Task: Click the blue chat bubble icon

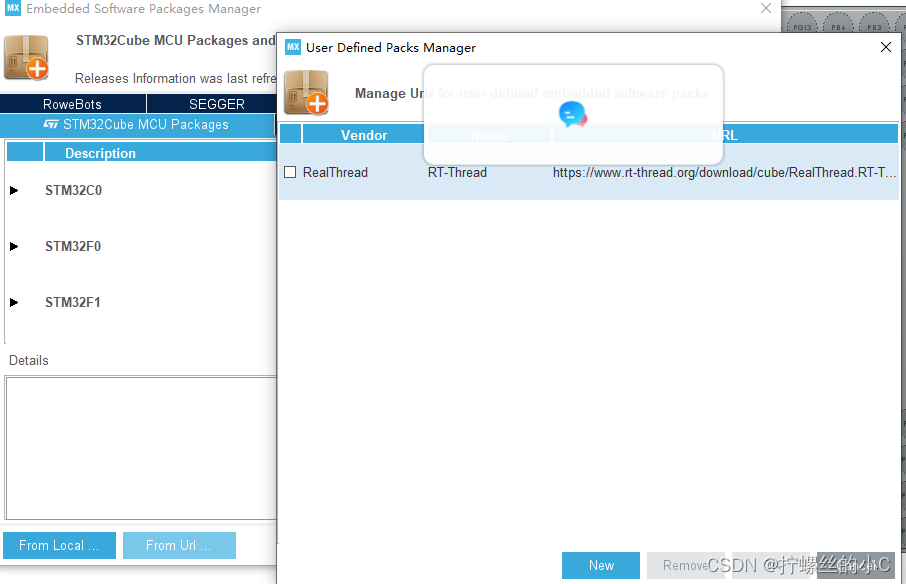Action: 573,114
